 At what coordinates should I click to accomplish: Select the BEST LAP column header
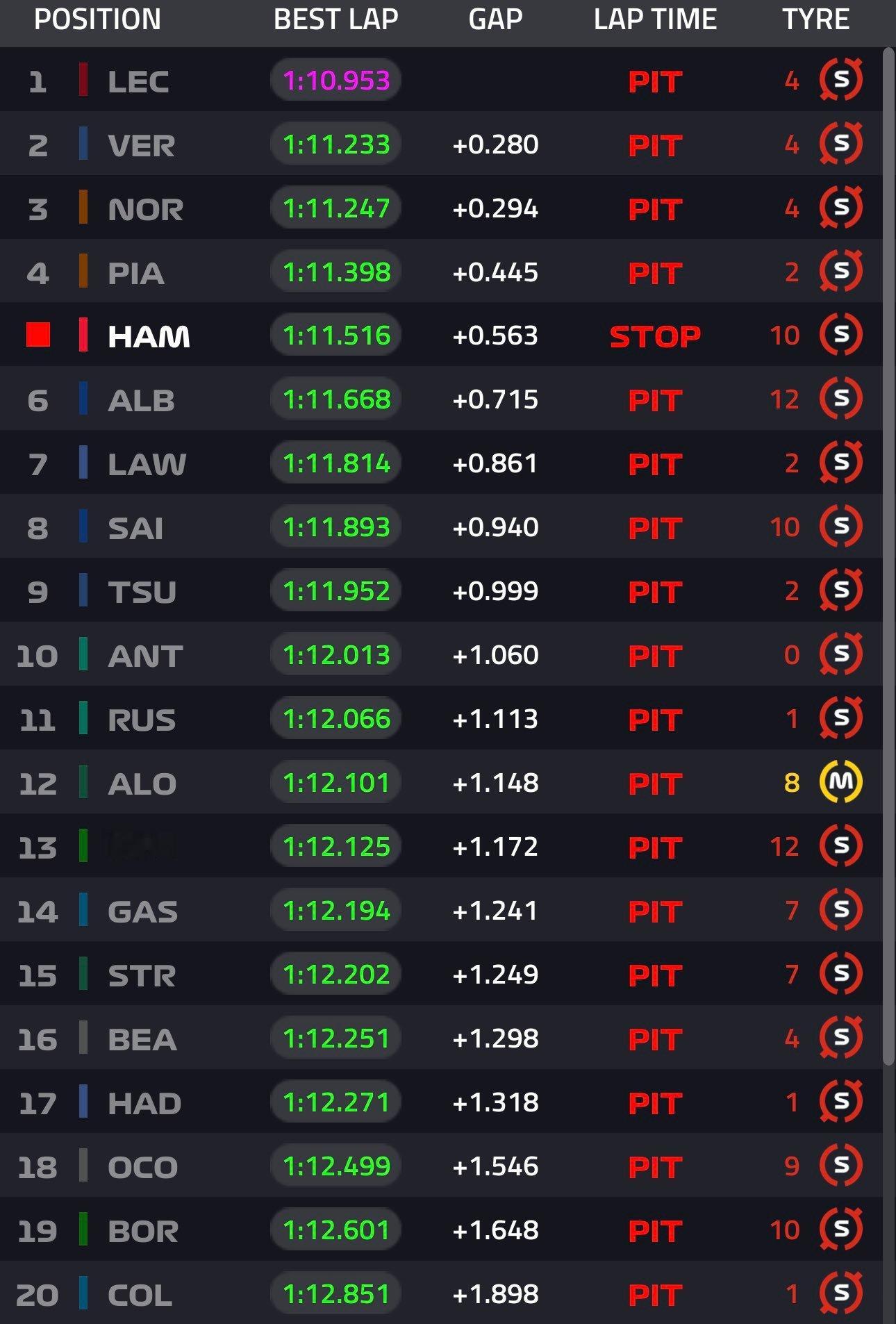[x=336, y=19]
